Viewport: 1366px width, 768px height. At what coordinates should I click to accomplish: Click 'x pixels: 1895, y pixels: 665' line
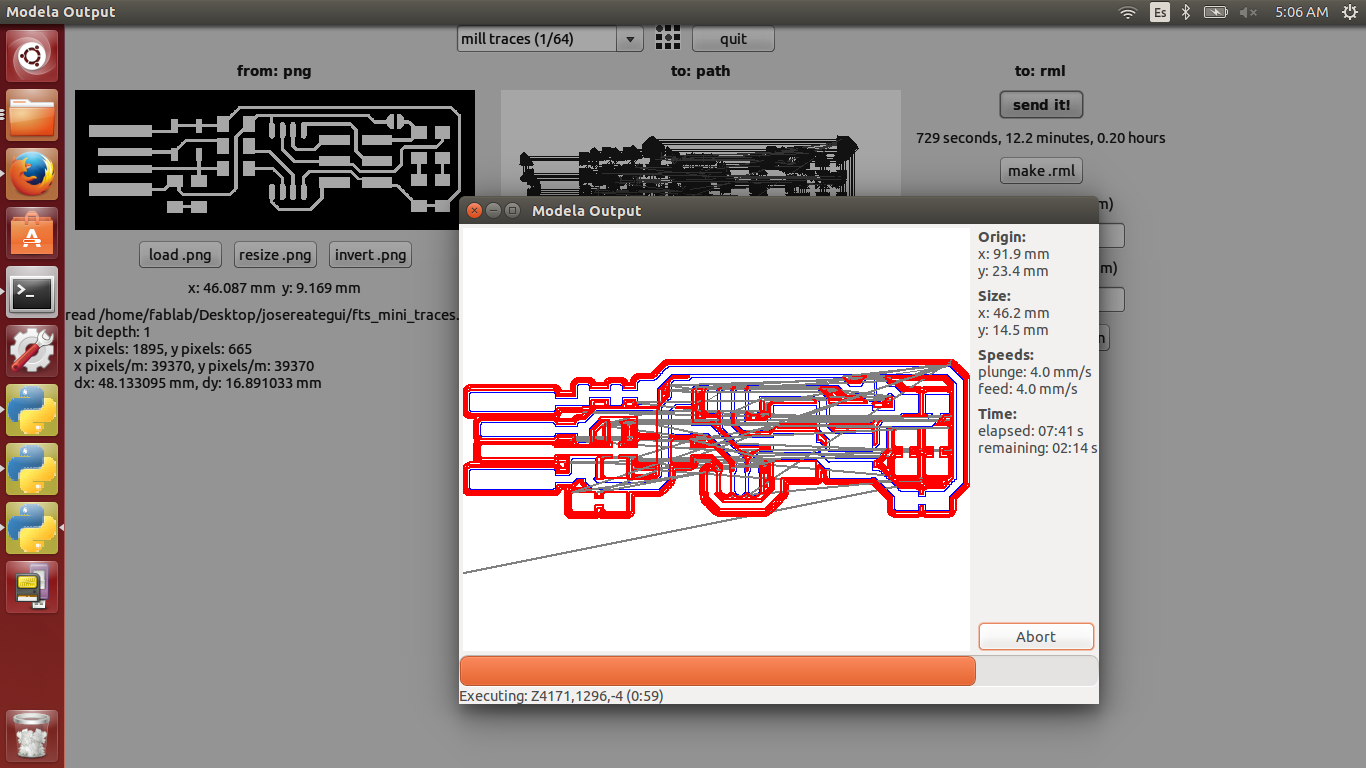click(163, 349)
